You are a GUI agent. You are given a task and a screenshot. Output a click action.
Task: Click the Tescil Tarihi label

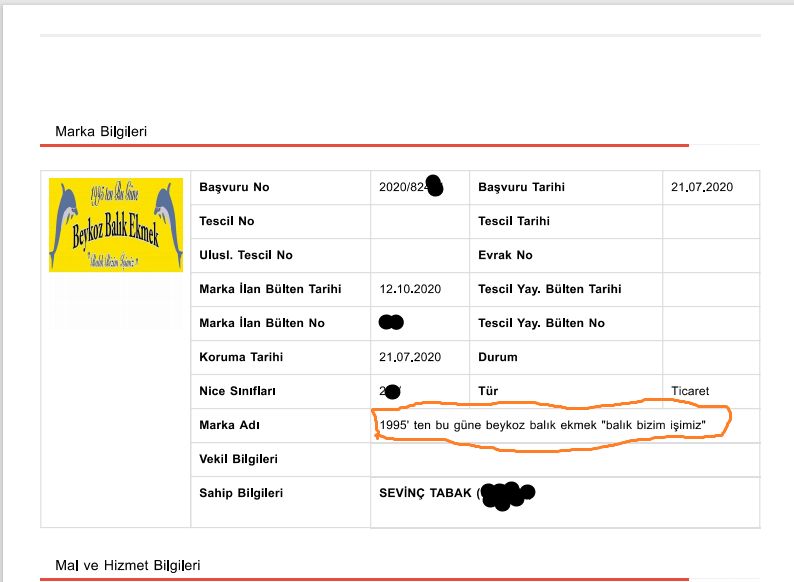pyautogui.click(x=514, y=221)
